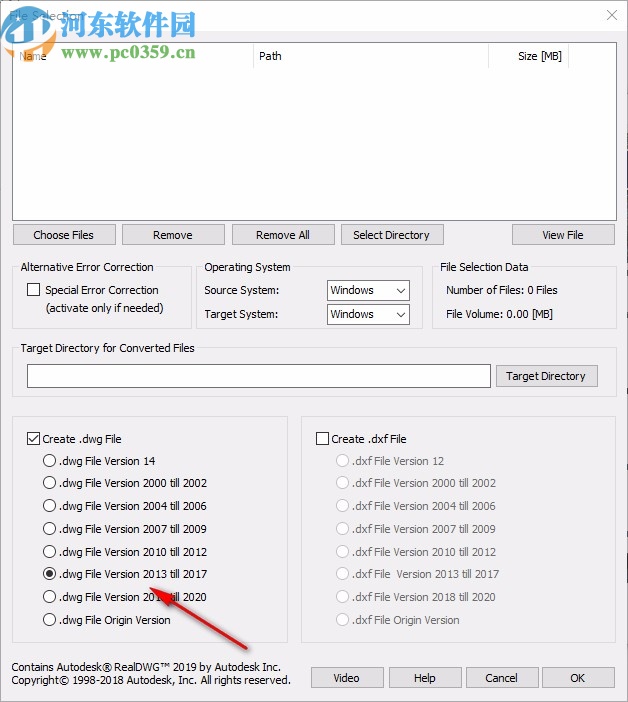This screenshot has width=628, height=702.
Task: Select .dxf File Version 2018 till 2020
Action: click(342, 597)
